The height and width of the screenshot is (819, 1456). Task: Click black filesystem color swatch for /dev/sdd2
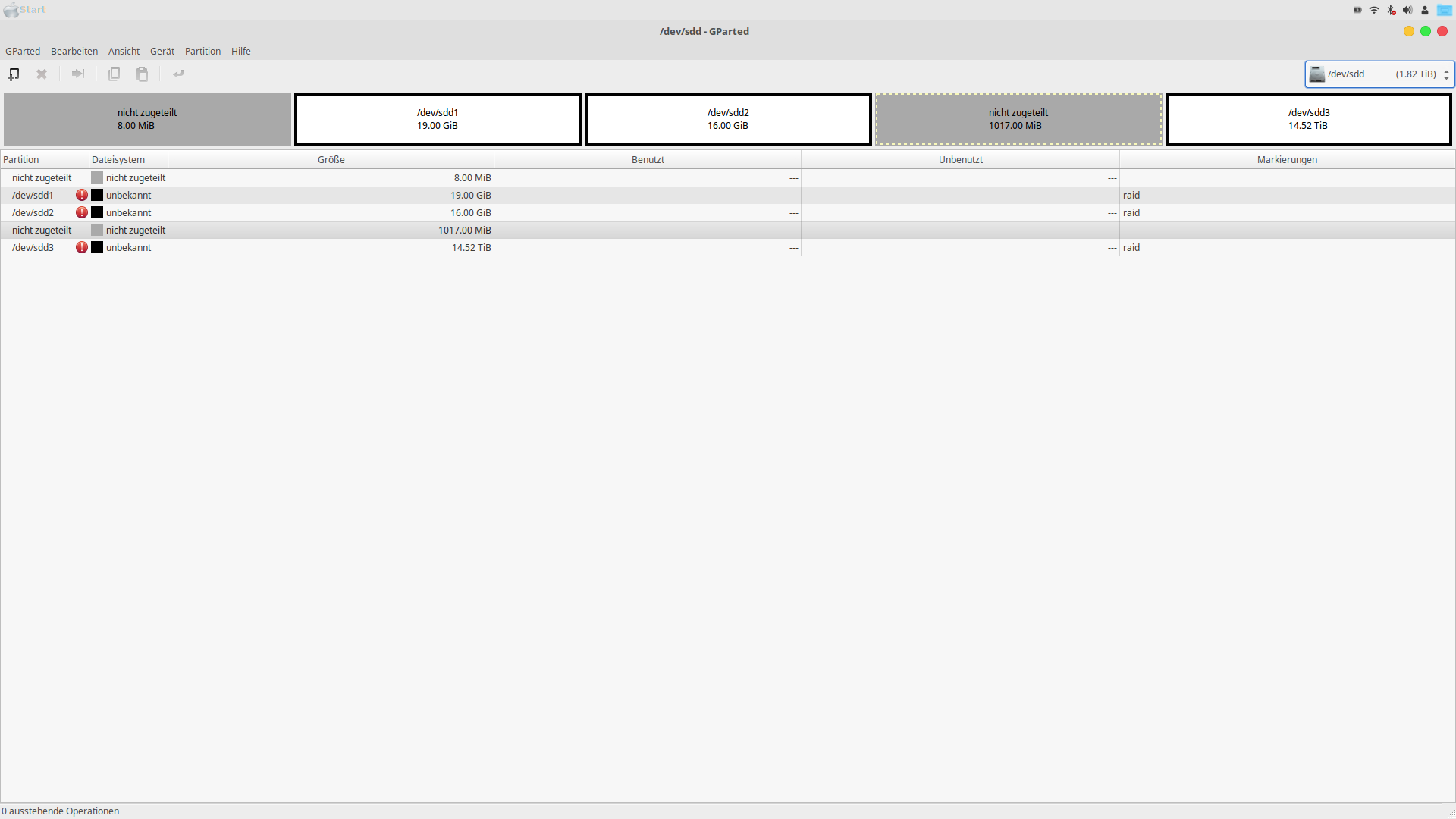tap(97, 212)
